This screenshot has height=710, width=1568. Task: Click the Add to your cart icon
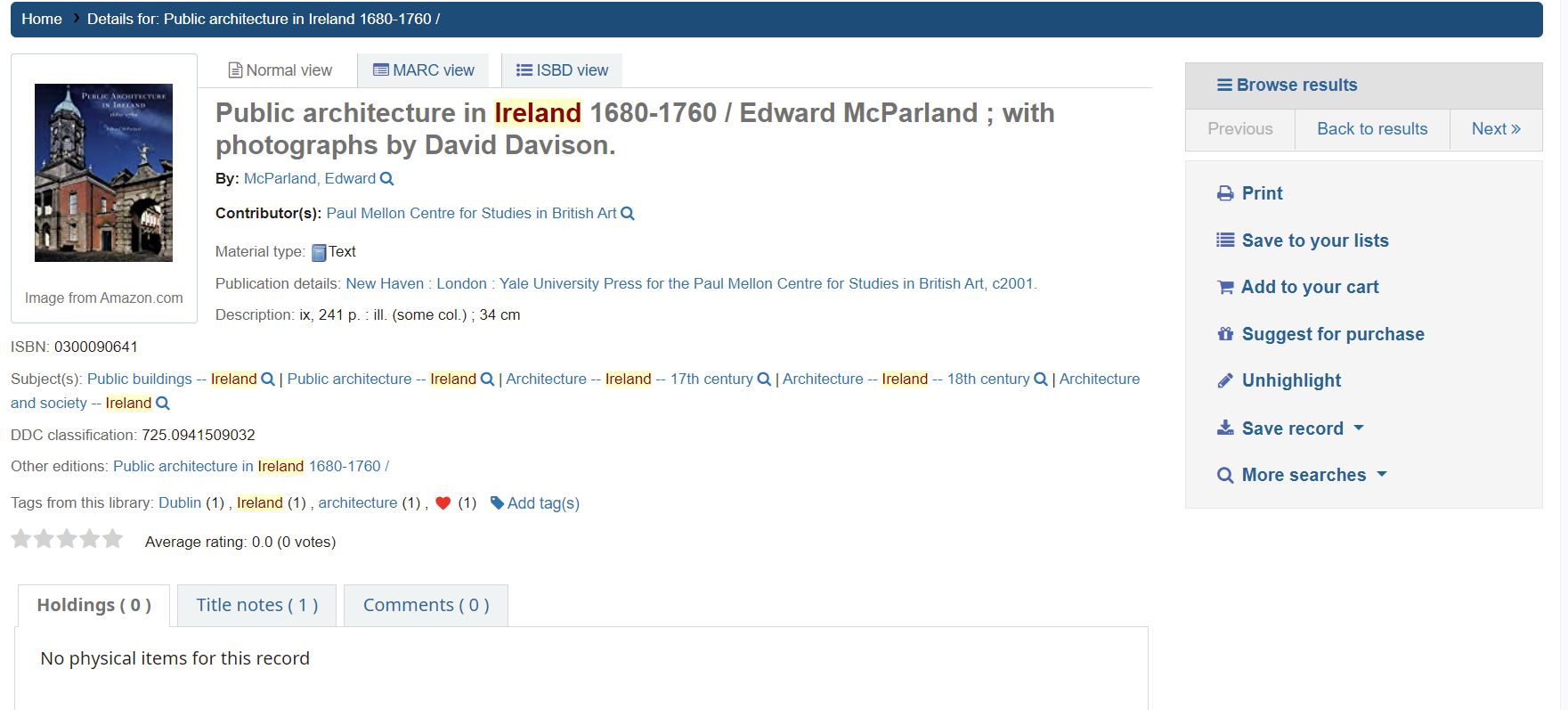click(x=1225, y=287)
